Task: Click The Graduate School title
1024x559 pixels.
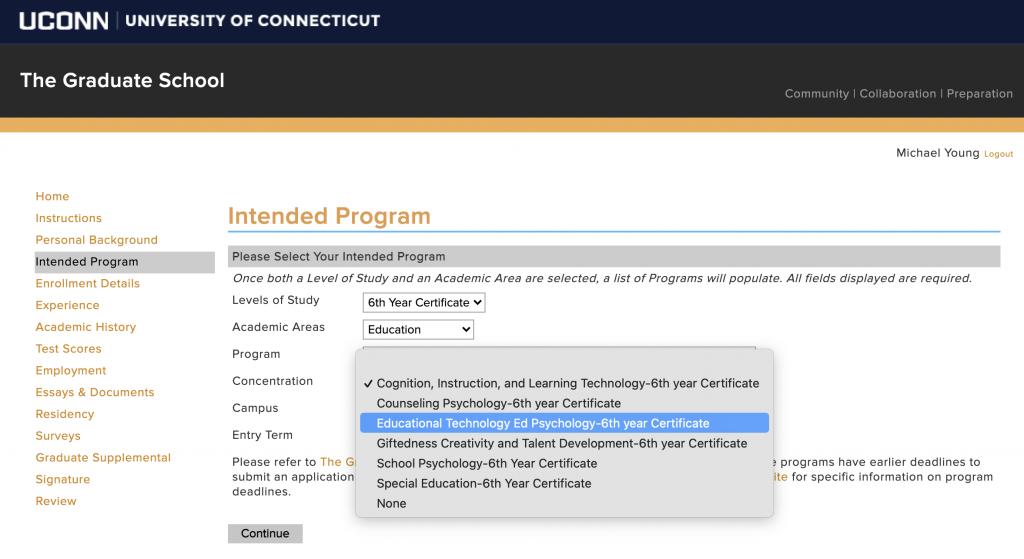Action: (x=122, y=80)
